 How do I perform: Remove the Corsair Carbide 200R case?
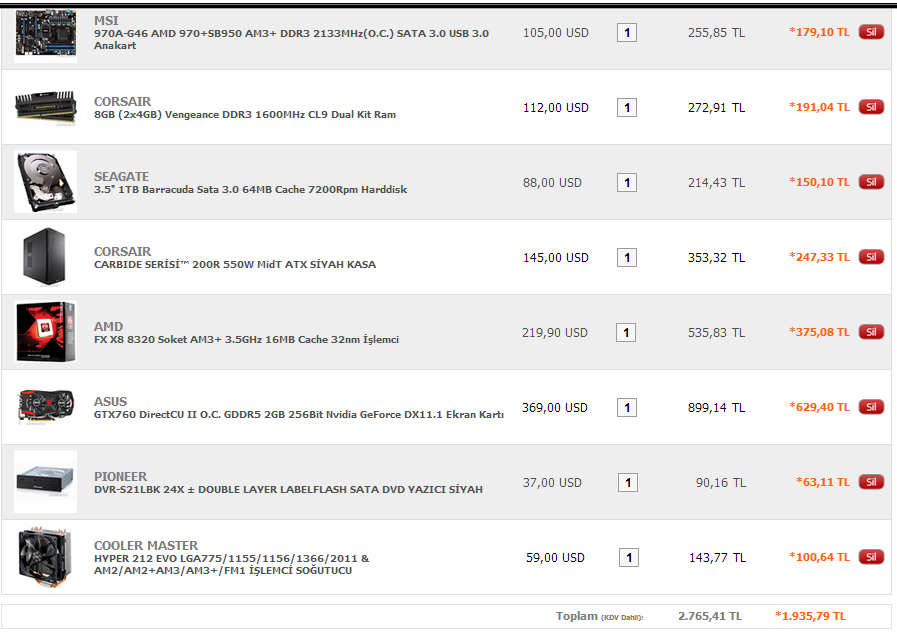click(871, 257)
